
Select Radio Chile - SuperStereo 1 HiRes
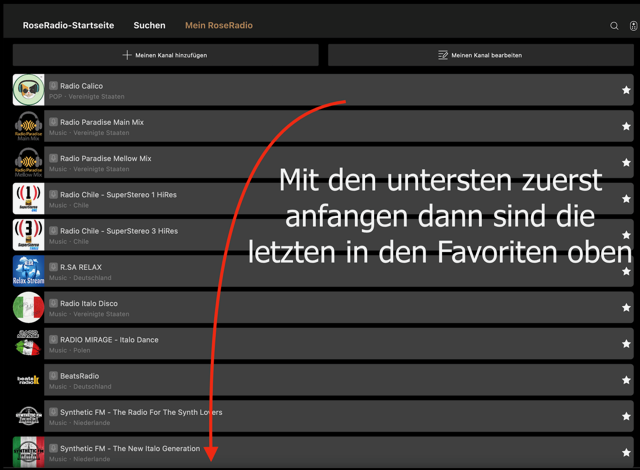(118, 195)
